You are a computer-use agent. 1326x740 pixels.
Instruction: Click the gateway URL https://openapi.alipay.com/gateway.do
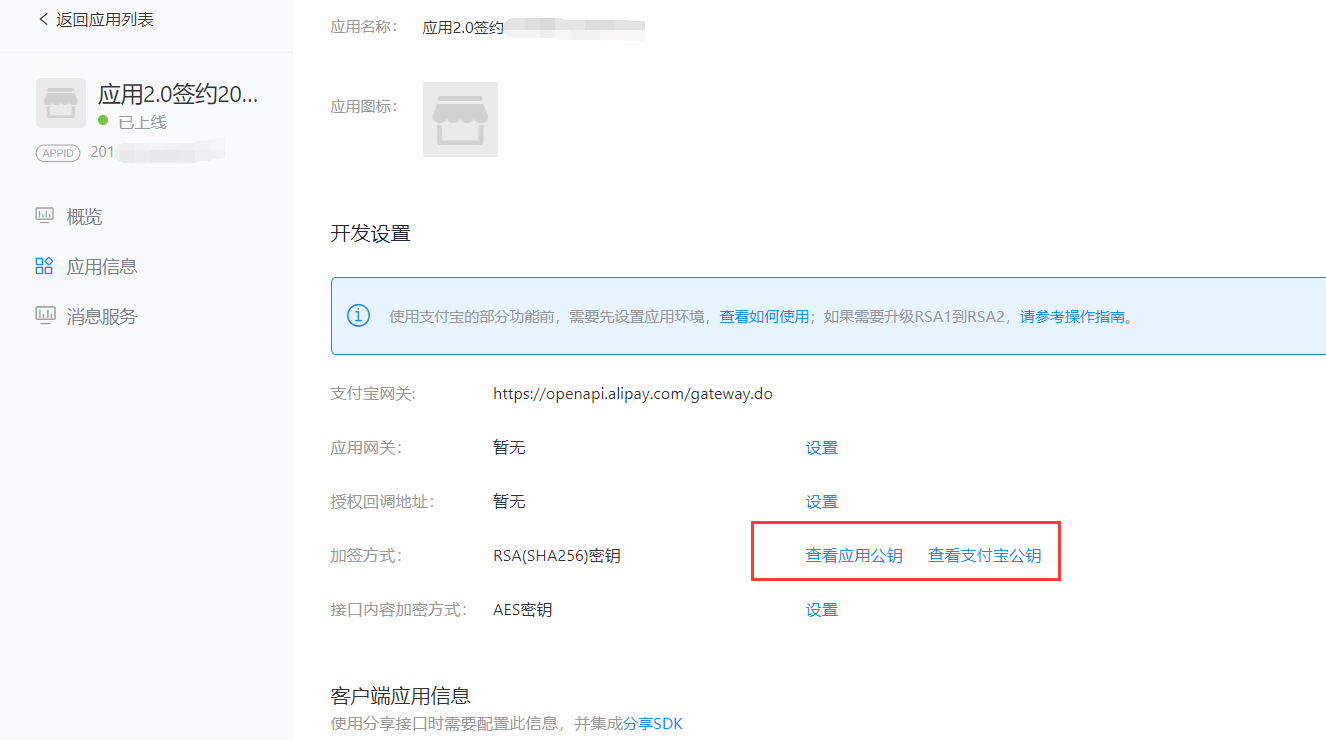pos(633,394)
